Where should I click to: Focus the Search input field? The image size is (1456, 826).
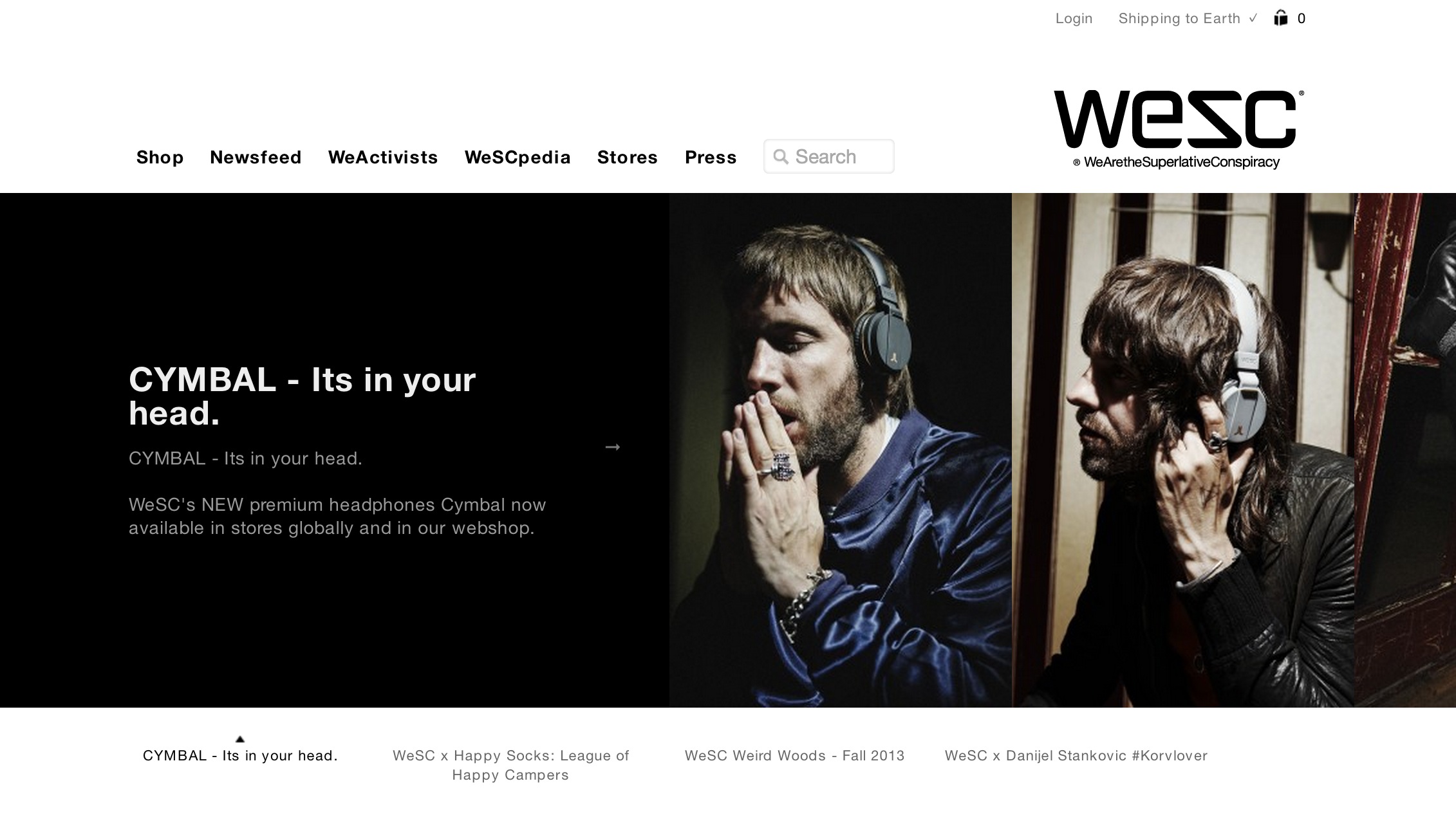point(828,156)
